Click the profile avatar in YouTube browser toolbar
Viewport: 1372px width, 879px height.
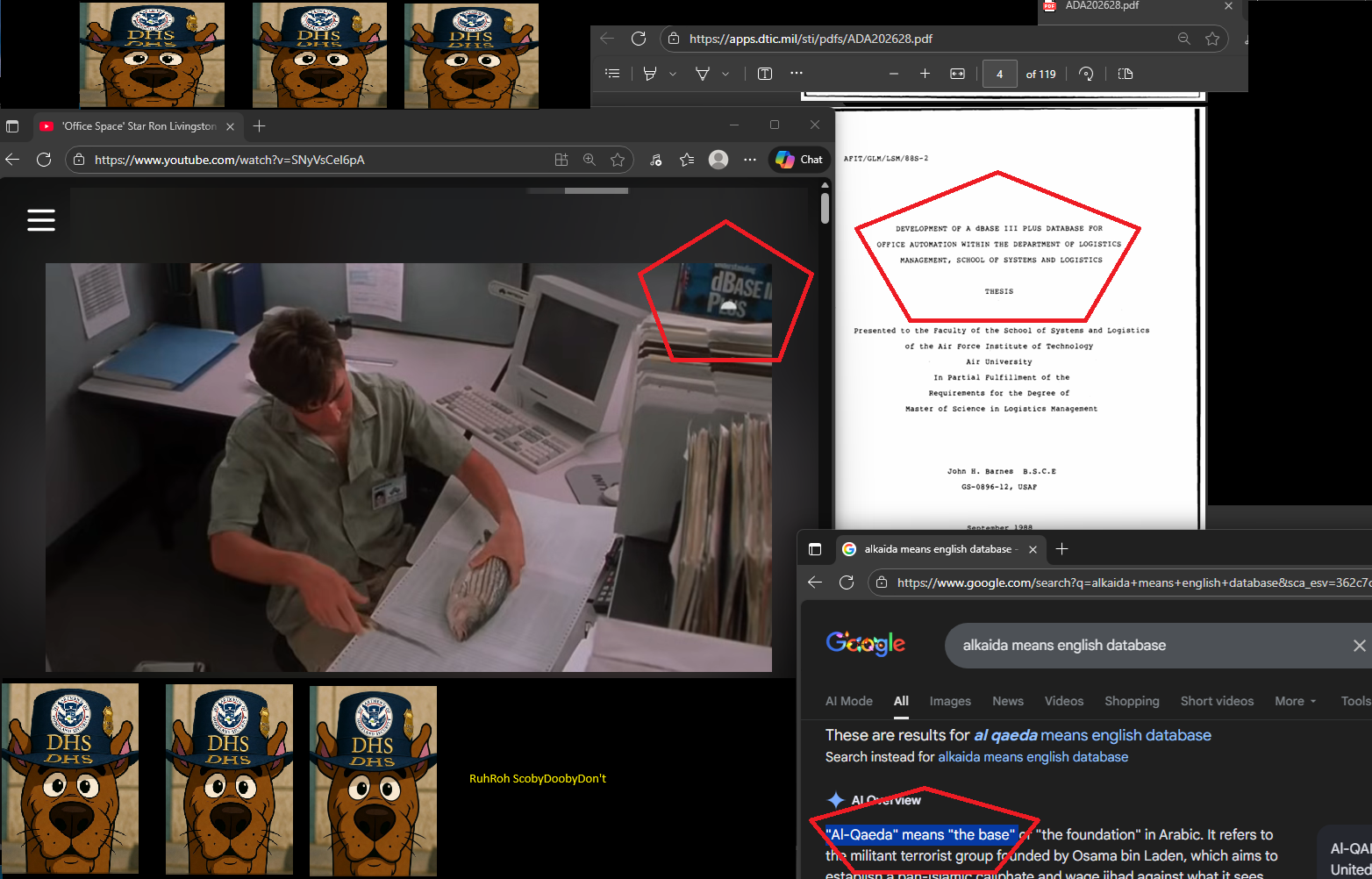tap(718, 160)
